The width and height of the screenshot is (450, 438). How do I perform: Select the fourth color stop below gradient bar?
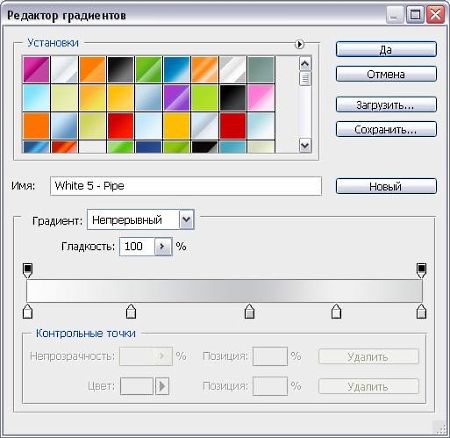[336, 311]
